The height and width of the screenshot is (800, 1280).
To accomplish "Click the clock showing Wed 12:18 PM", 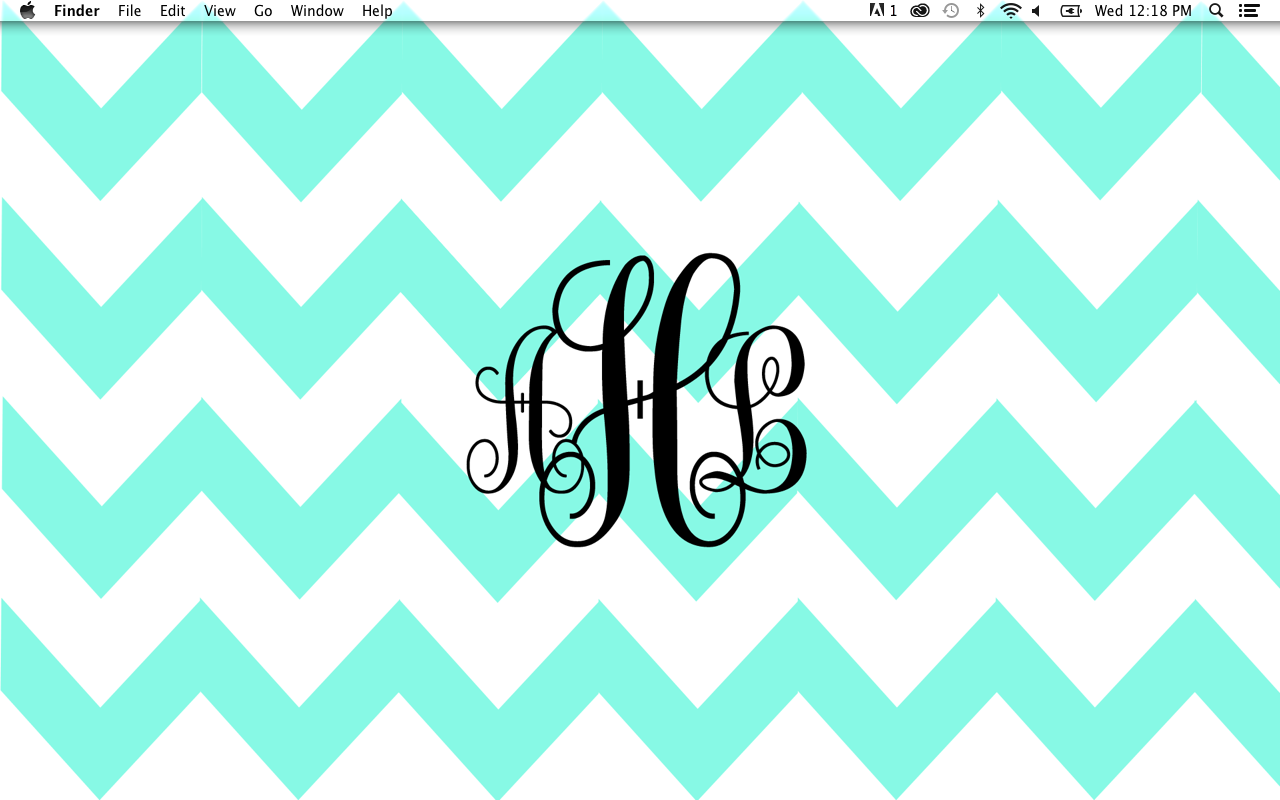I will tap(1143, 10).
